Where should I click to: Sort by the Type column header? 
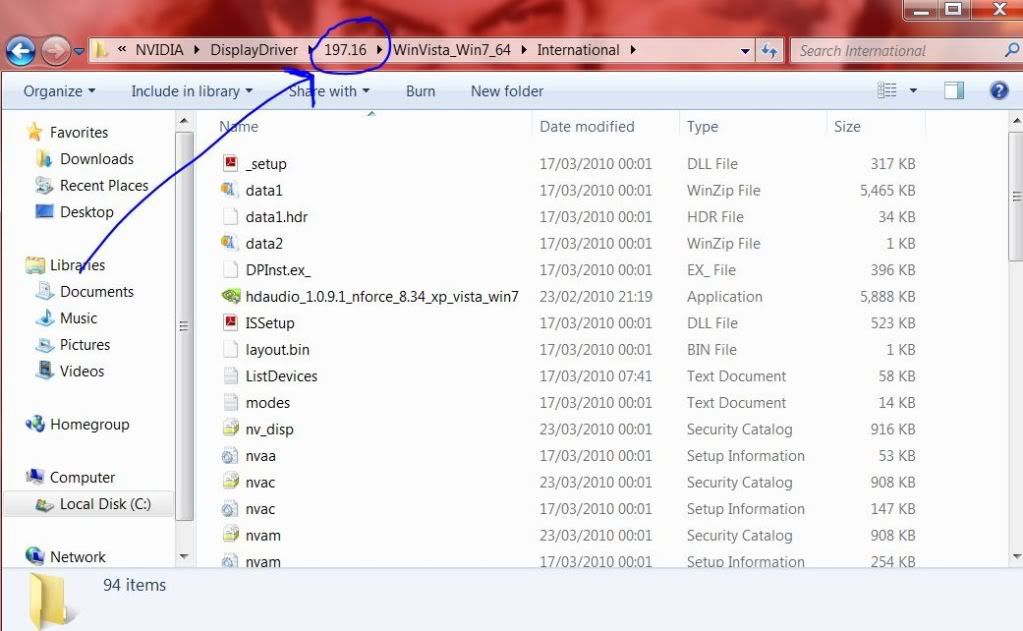tap(702, 127)
